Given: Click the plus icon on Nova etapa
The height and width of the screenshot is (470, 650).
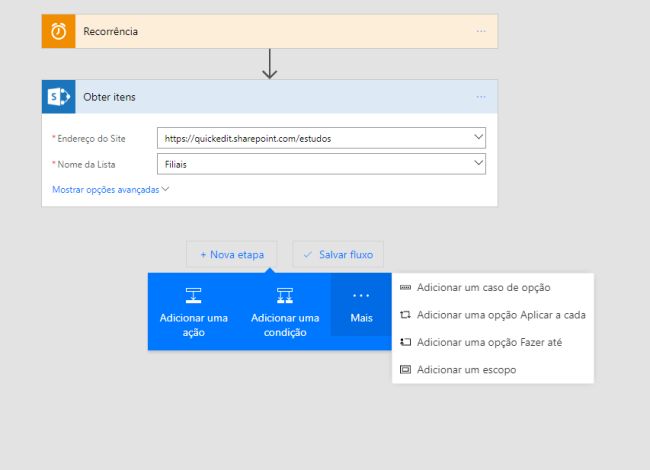Looking at the screenshot, I should click(x=203, y=255).
